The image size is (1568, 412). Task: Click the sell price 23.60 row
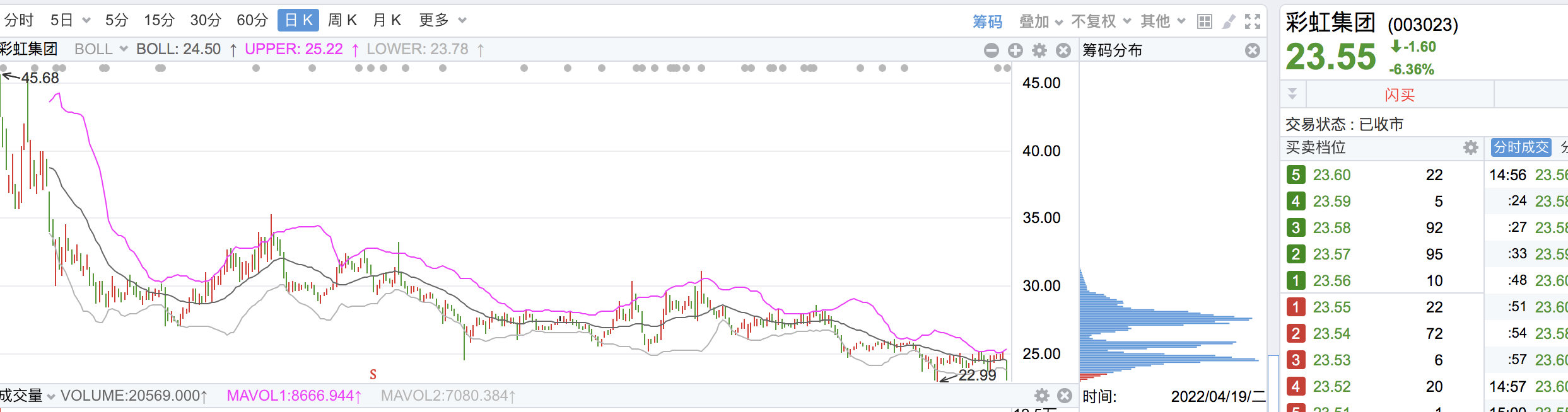click(x=1383, y=175)
